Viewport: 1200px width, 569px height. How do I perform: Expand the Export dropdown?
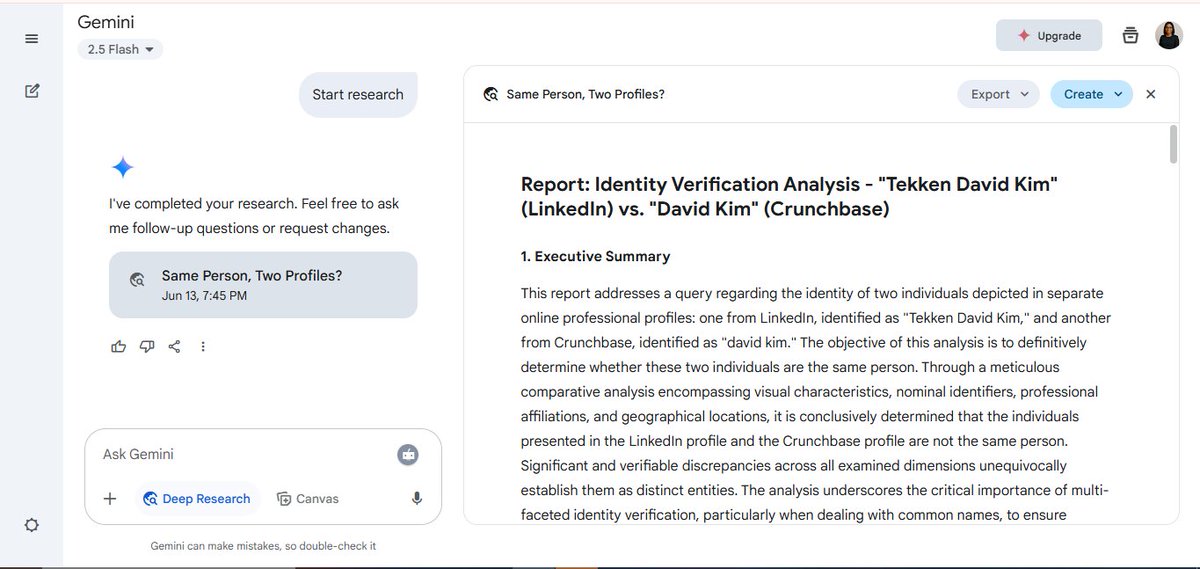coord(999,94)
